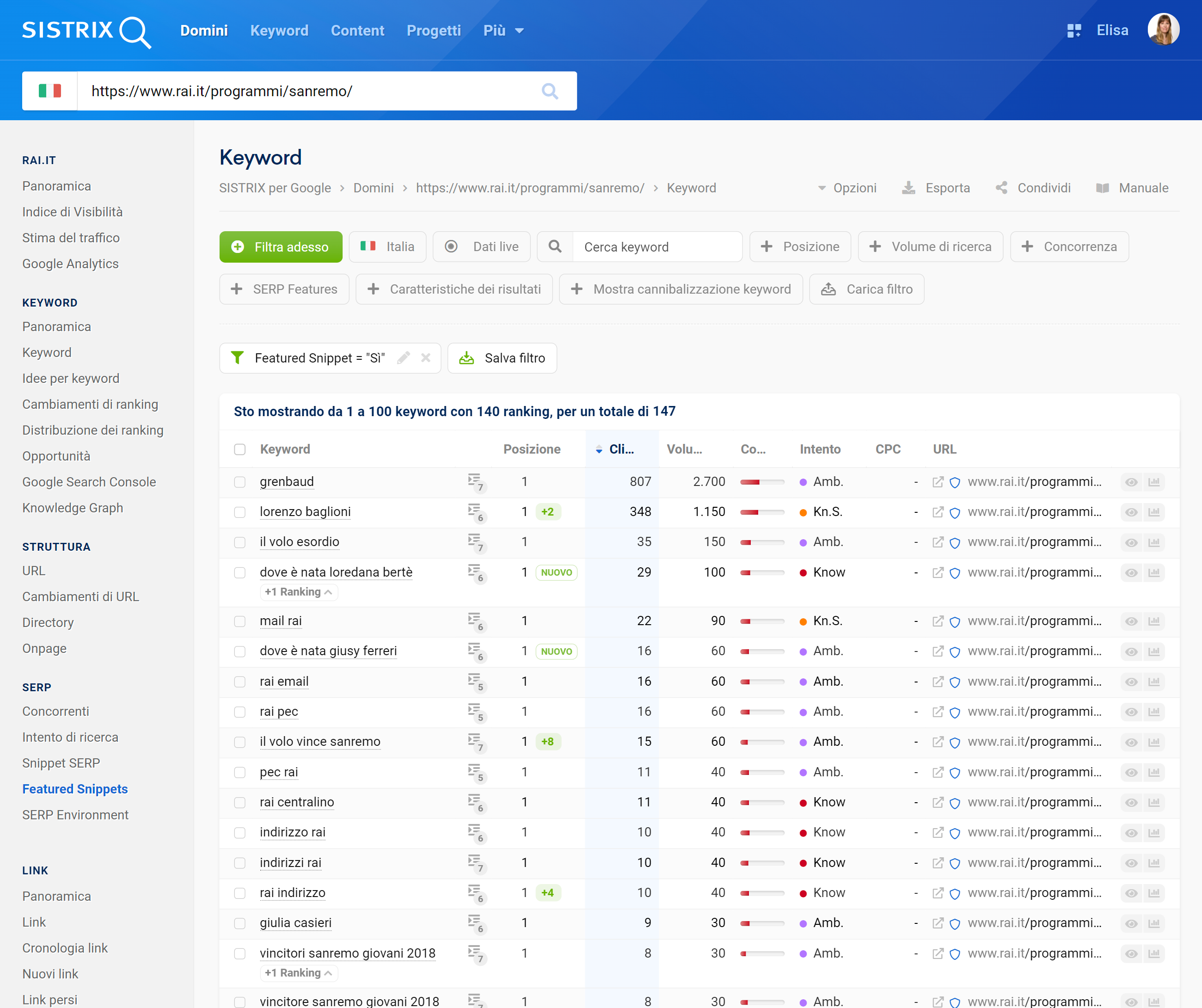Screen dimensions: 1202x1008
Task: Check the giulia casieri row checkbox
Action: click(240, 923)
